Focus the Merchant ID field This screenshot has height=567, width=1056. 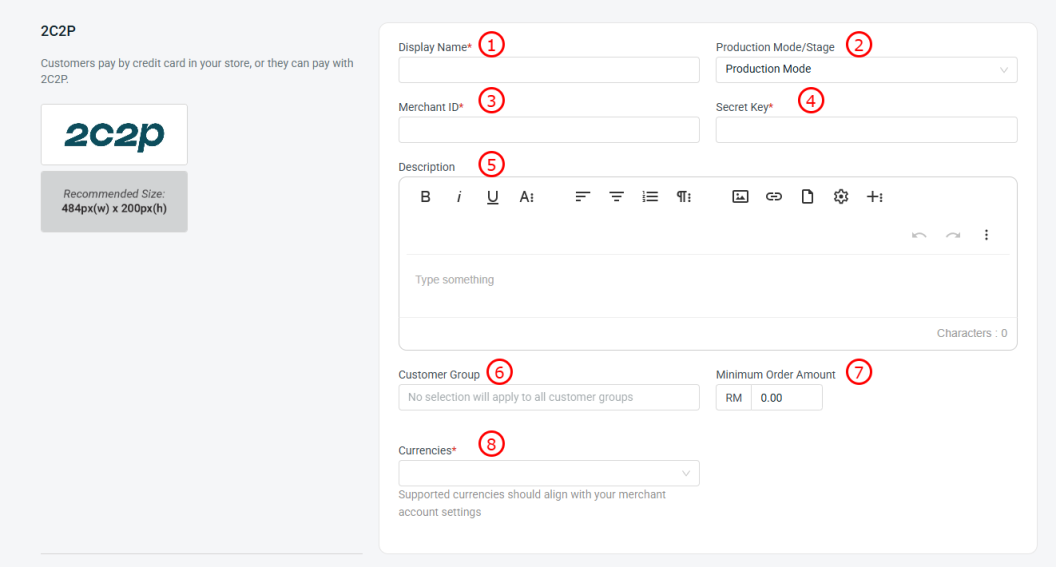click(548, 130)
